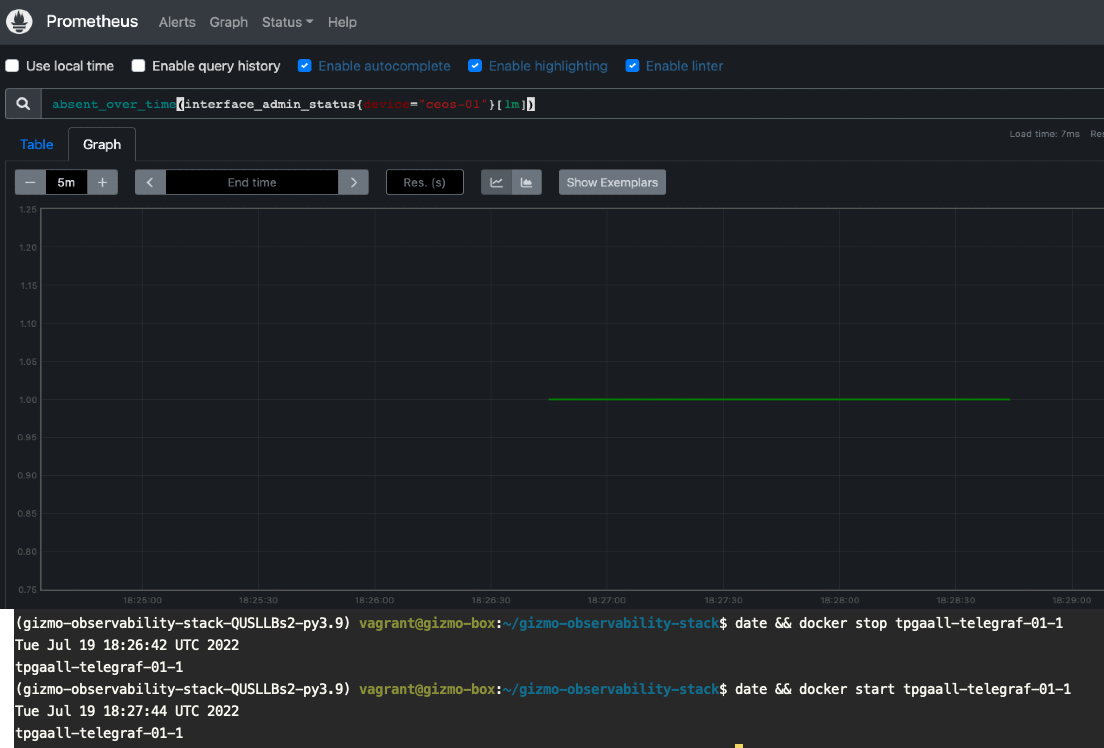Go to next end time with right chevron
The image size is (1104, 748).
tap(353, 182)
